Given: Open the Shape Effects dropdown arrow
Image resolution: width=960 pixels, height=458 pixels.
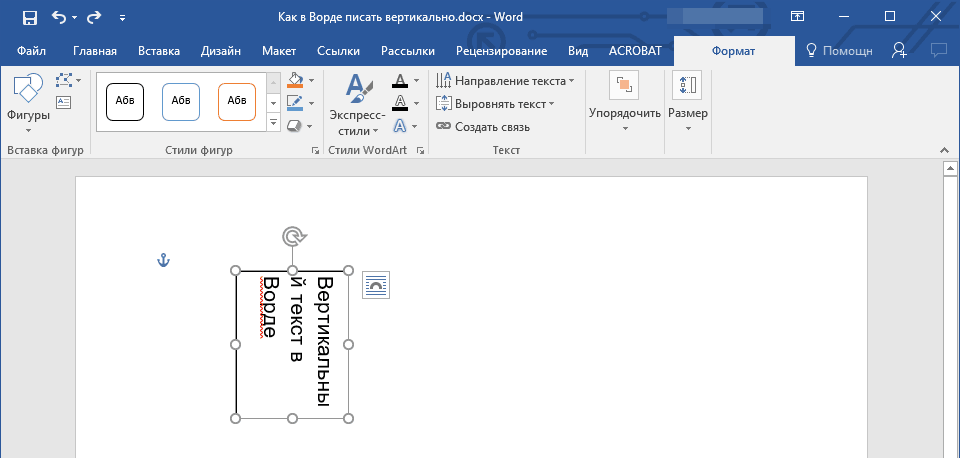Looking at the screenshot, I should tap(310, 126).
